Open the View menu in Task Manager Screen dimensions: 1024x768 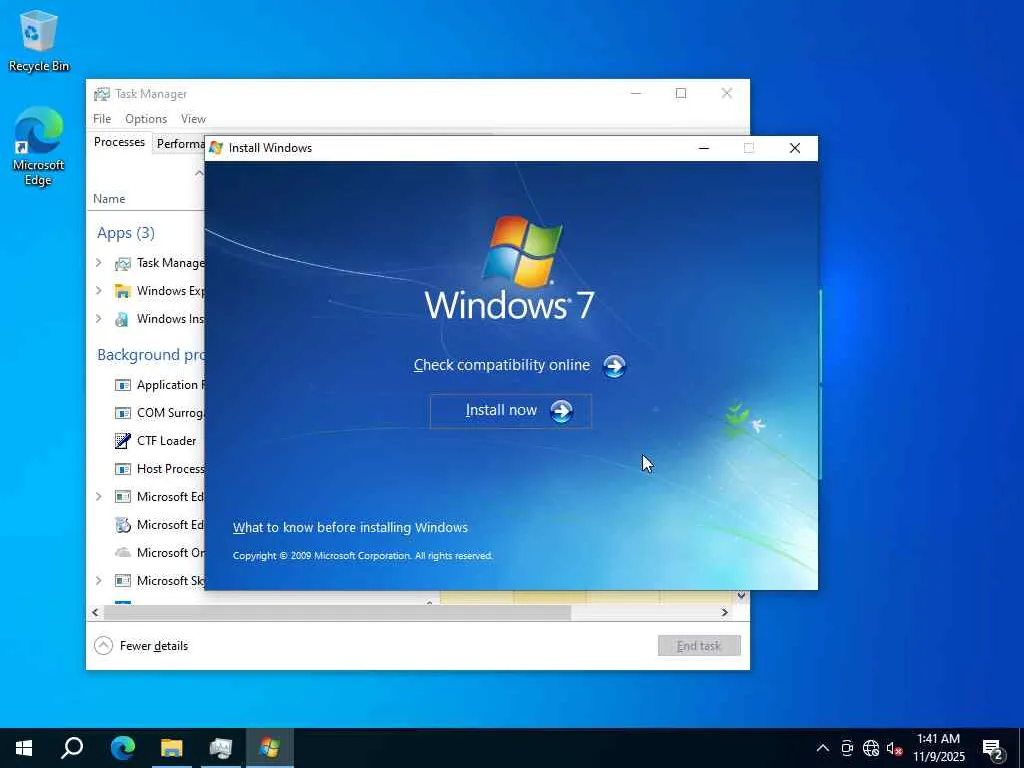point(193,119)
